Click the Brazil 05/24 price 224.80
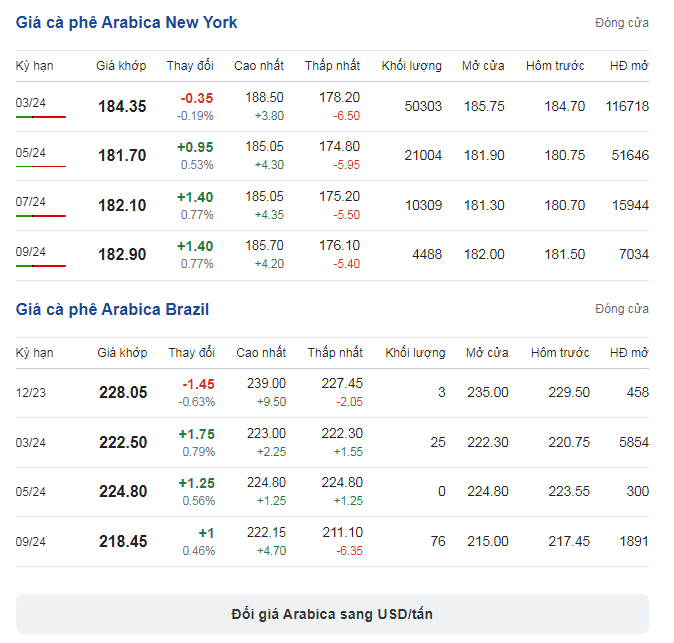674x643 pixels. pos(123,491)
